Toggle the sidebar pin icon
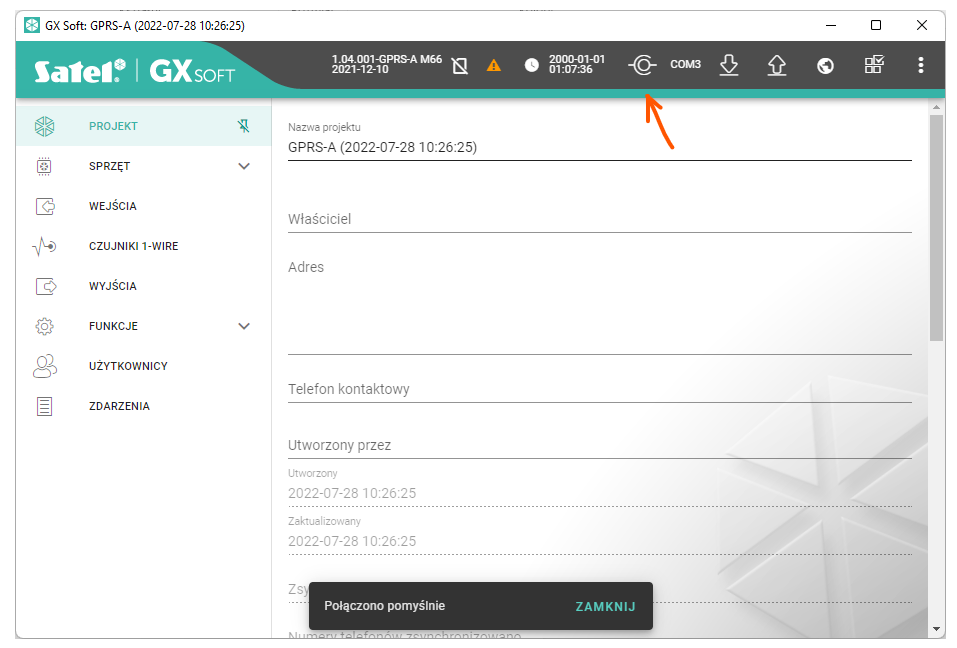Image resolution: width=957 pixels, height=648 pixels. click(244, 126)
